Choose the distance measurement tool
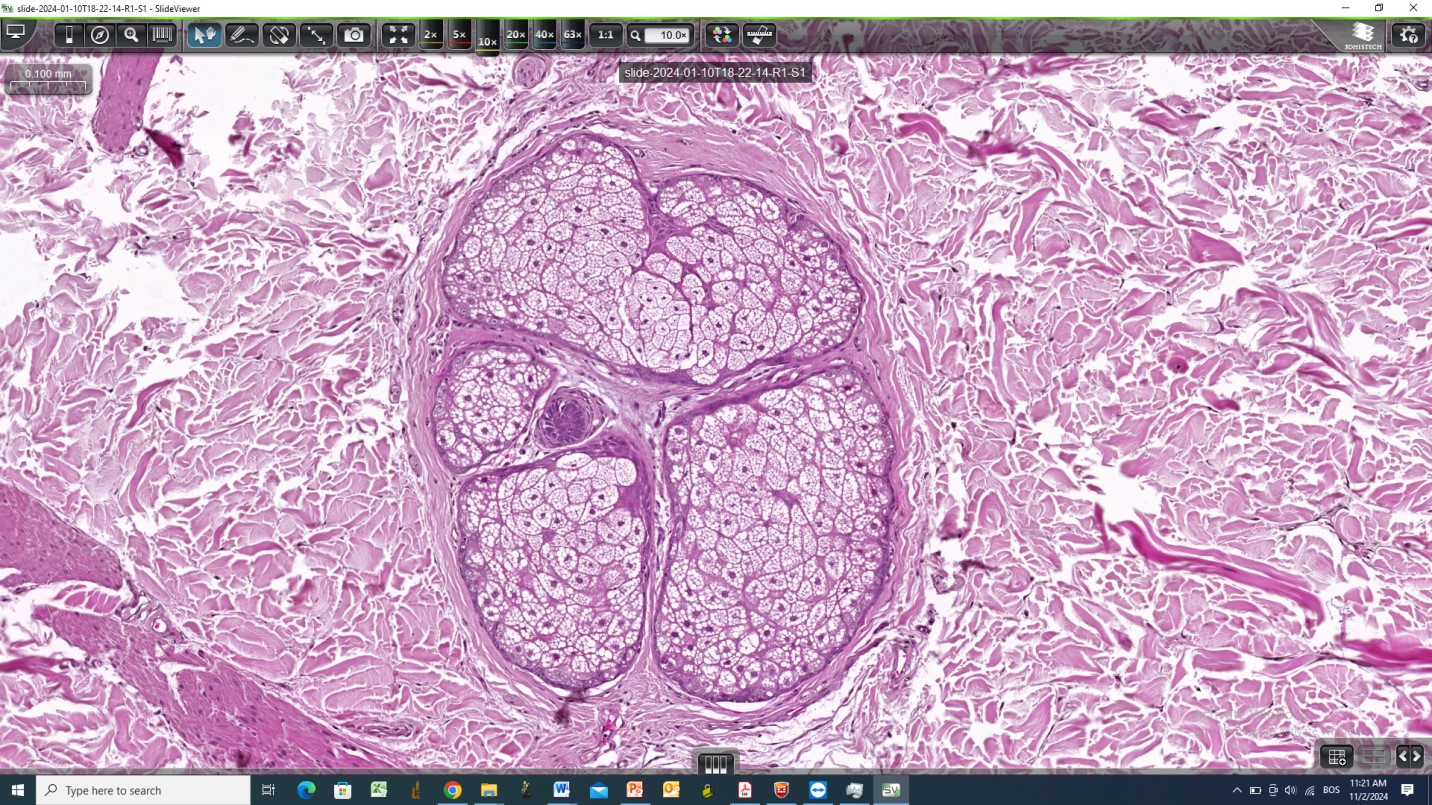The height and width of the screenshot is (805, 1432). tap(316, 35)
